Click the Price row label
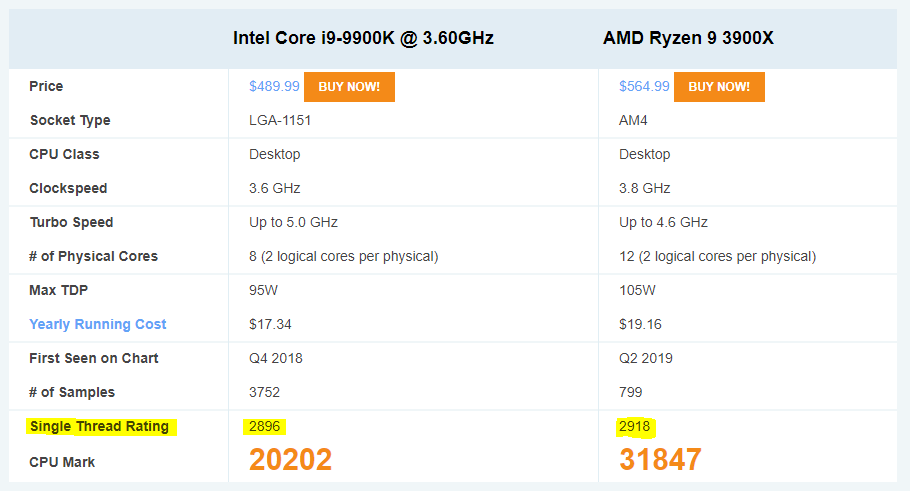Image resolution: width=910 pixels, height=491 pixels. point(46,86)
